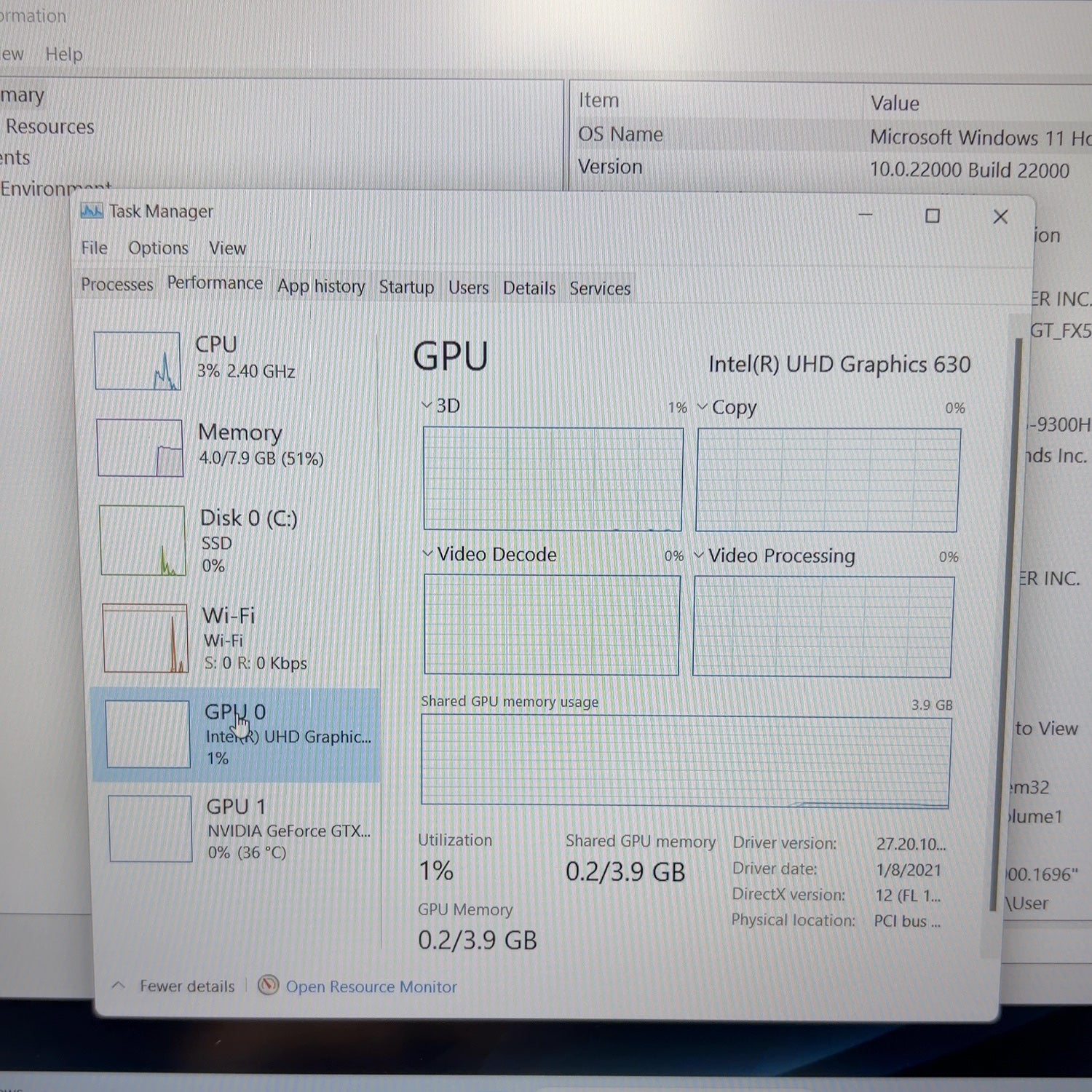Click the GPU Memory 0.2/3.9 GB value
Image resolution: width=1092 pixels, height=1092 pixels.
coord(478,940)
